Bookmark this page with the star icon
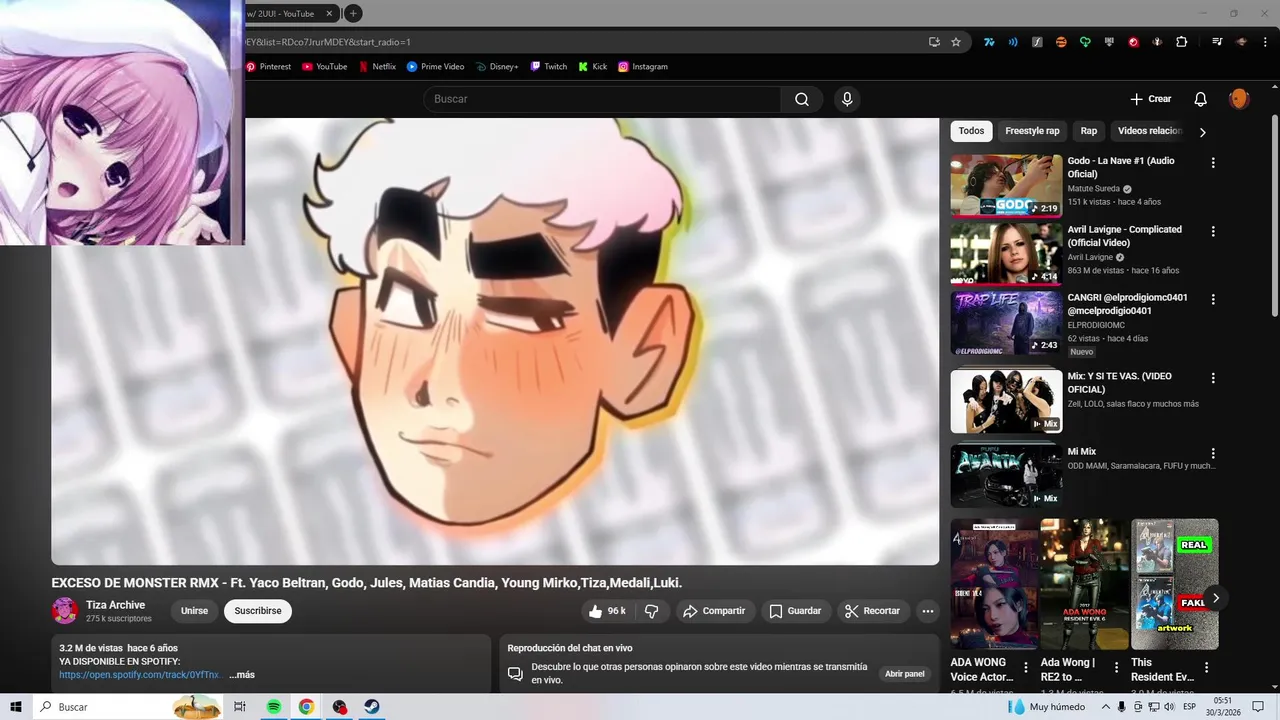This screenshot has width=1280, height=720. click(956, 42)
